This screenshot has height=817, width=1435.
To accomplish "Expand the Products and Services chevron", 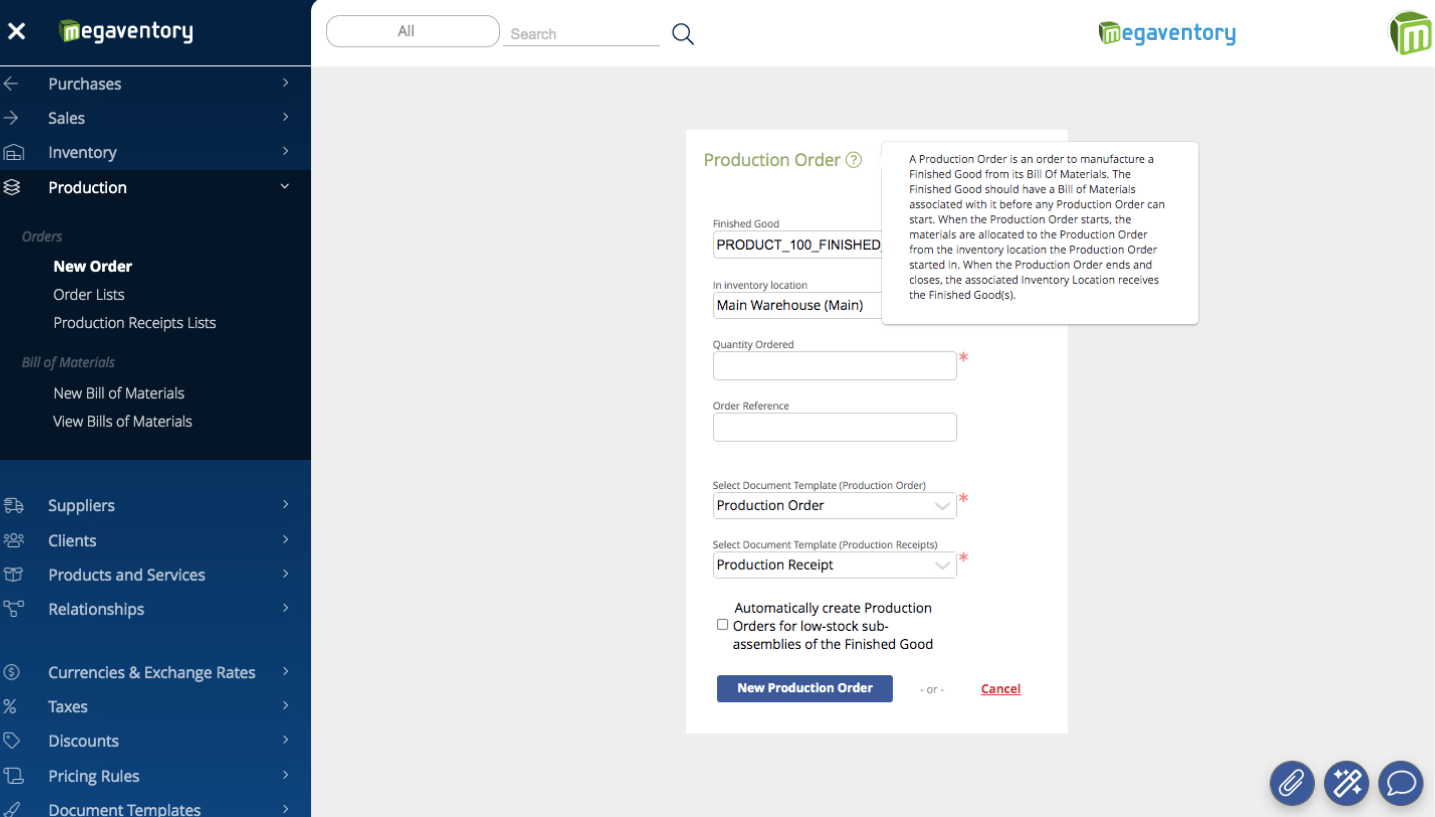I will (285, 573).
